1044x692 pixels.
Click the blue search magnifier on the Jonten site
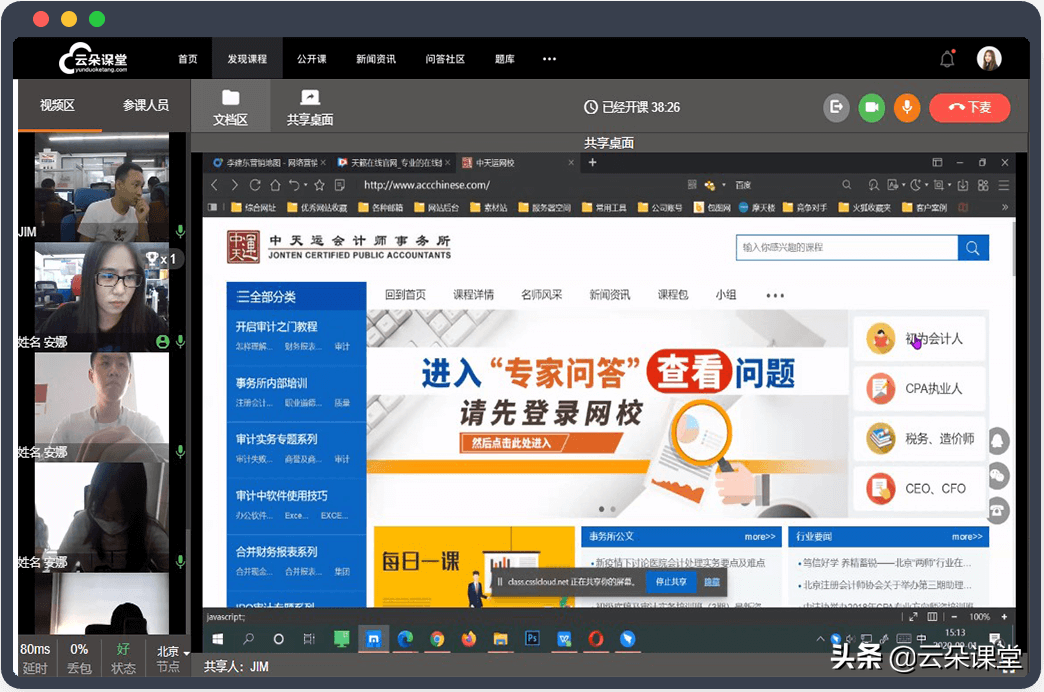tap(972, 248)
